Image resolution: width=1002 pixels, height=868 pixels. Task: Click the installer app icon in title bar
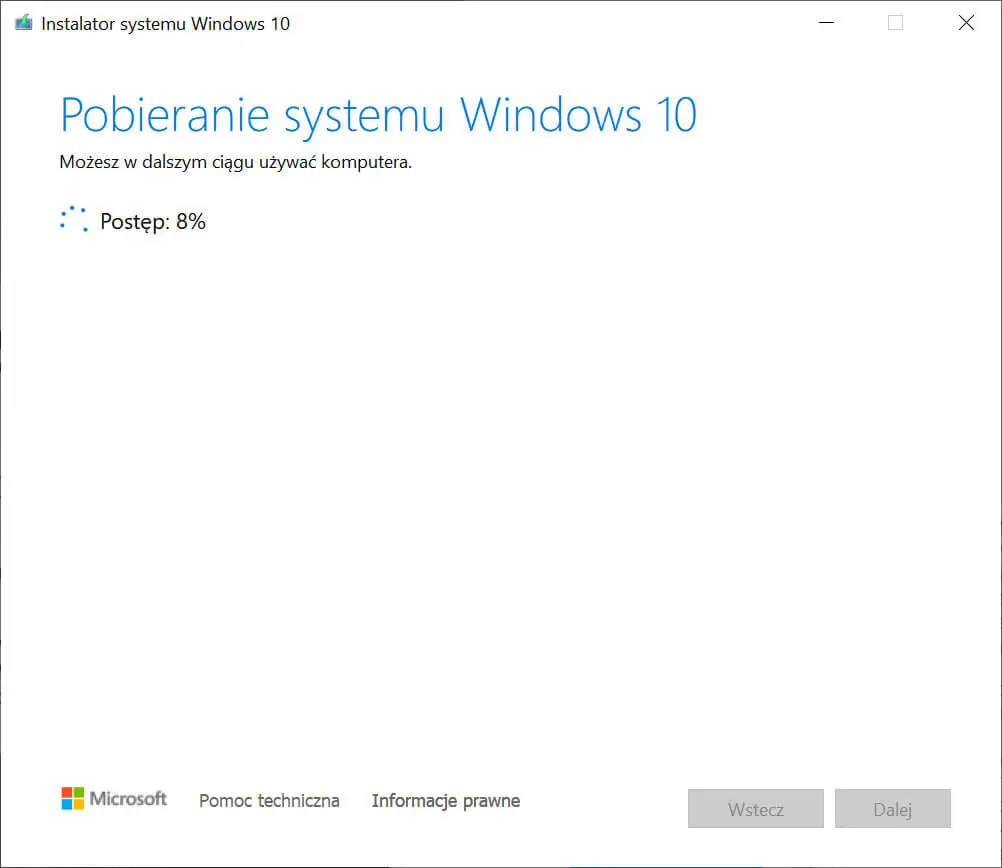point(23,24)
